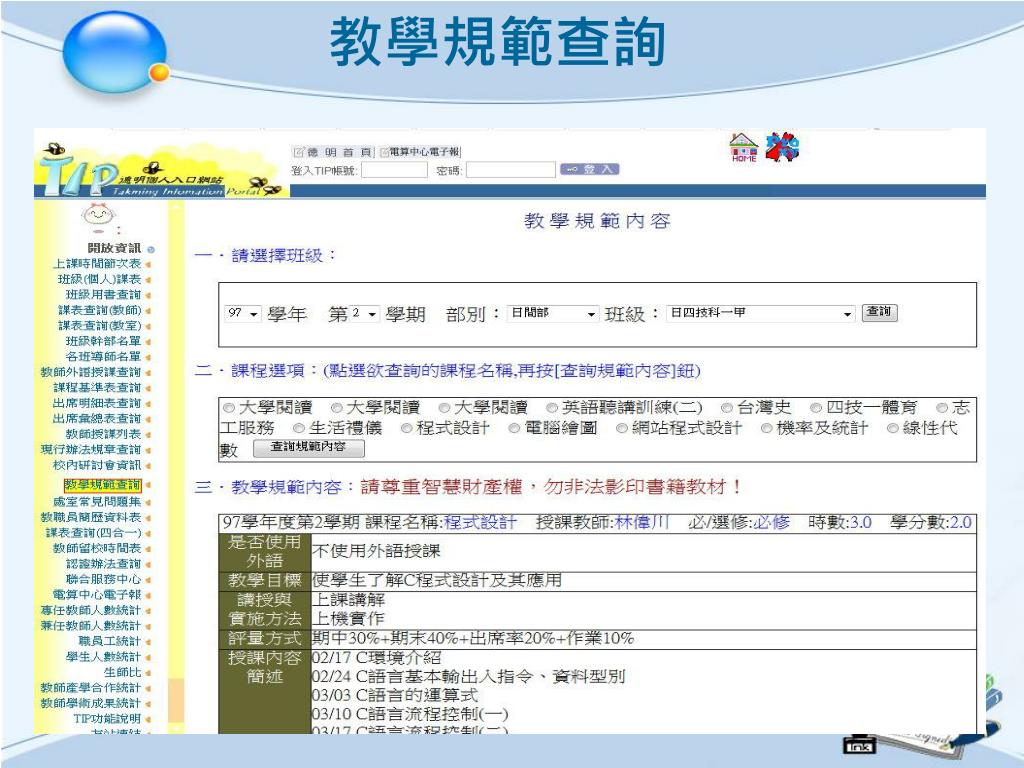Click the ink icon at bottom right
Image resolution: width=1024 pixels, height=768 pixels.
pos(859,745)
